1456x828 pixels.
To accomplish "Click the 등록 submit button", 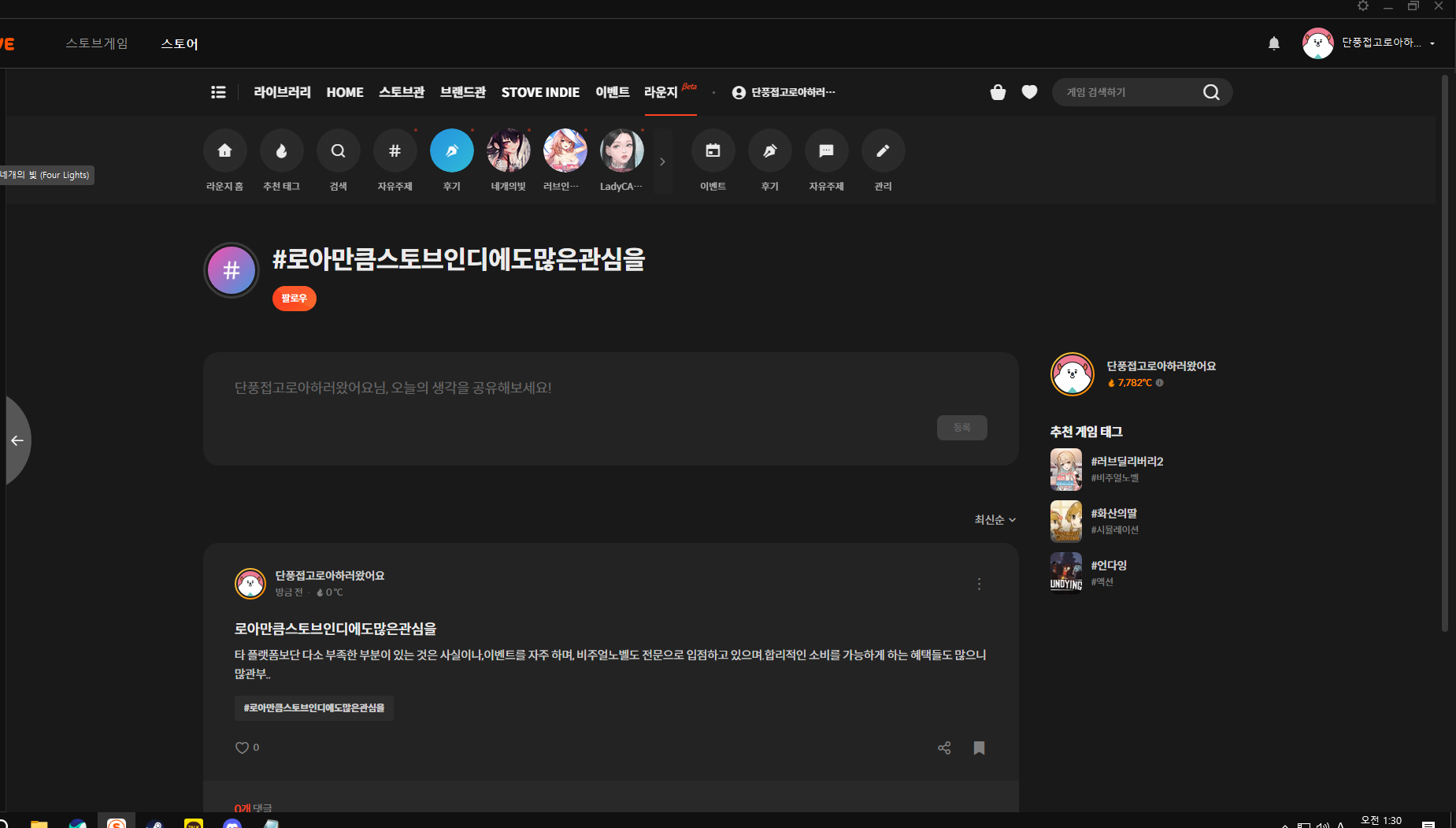I will [x=961, y=428].
